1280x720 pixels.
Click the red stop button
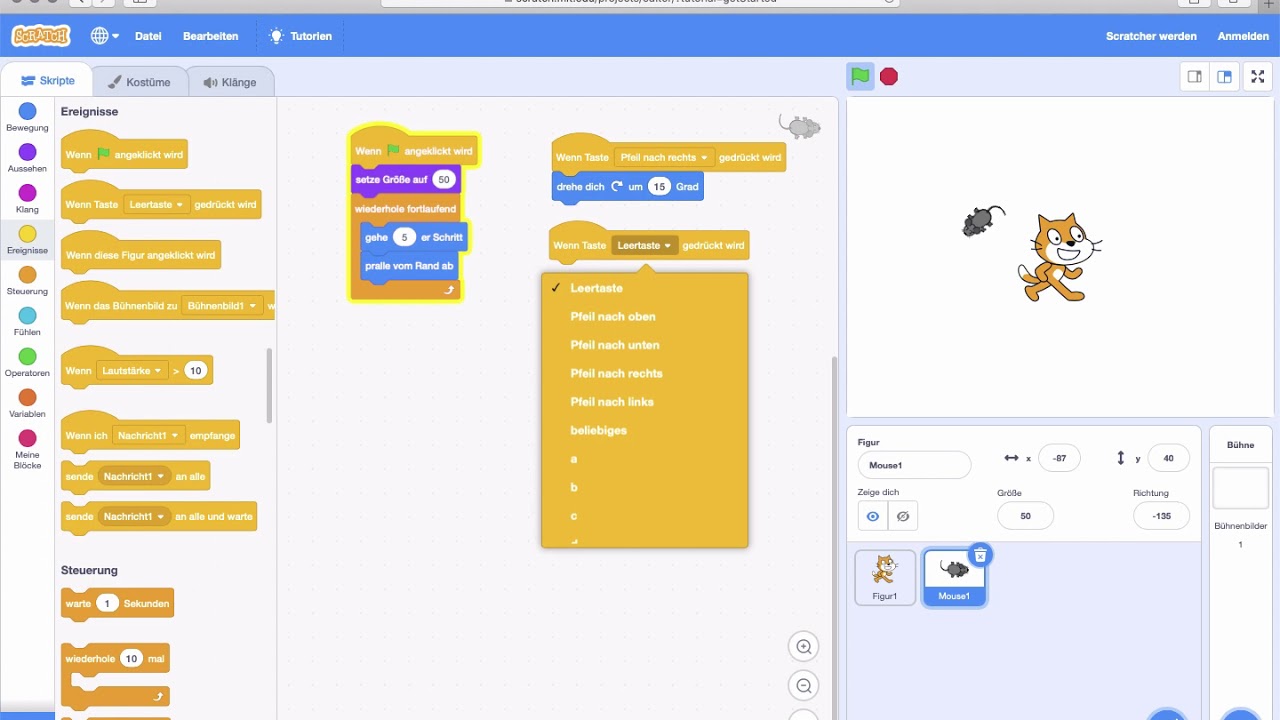[x=889, y=76]
